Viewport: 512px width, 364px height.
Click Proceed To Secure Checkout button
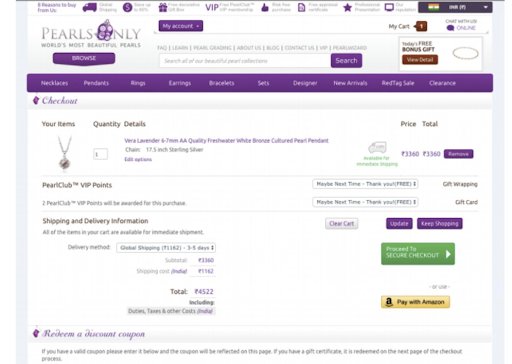point(418,254)
